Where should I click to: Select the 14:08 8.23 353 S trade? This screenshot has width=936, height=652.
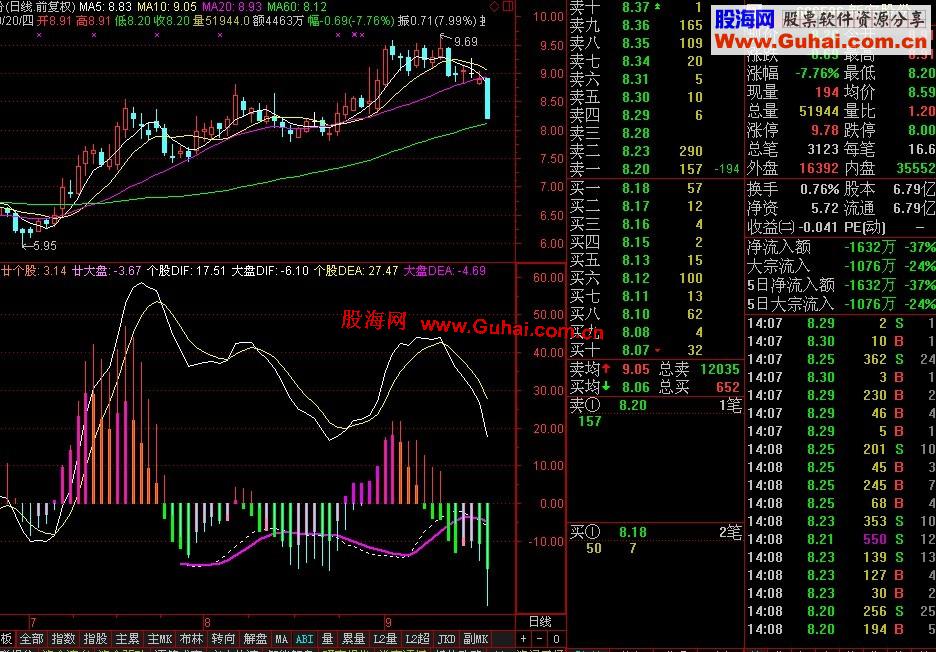pyautogui.click(x=840, y=521)
